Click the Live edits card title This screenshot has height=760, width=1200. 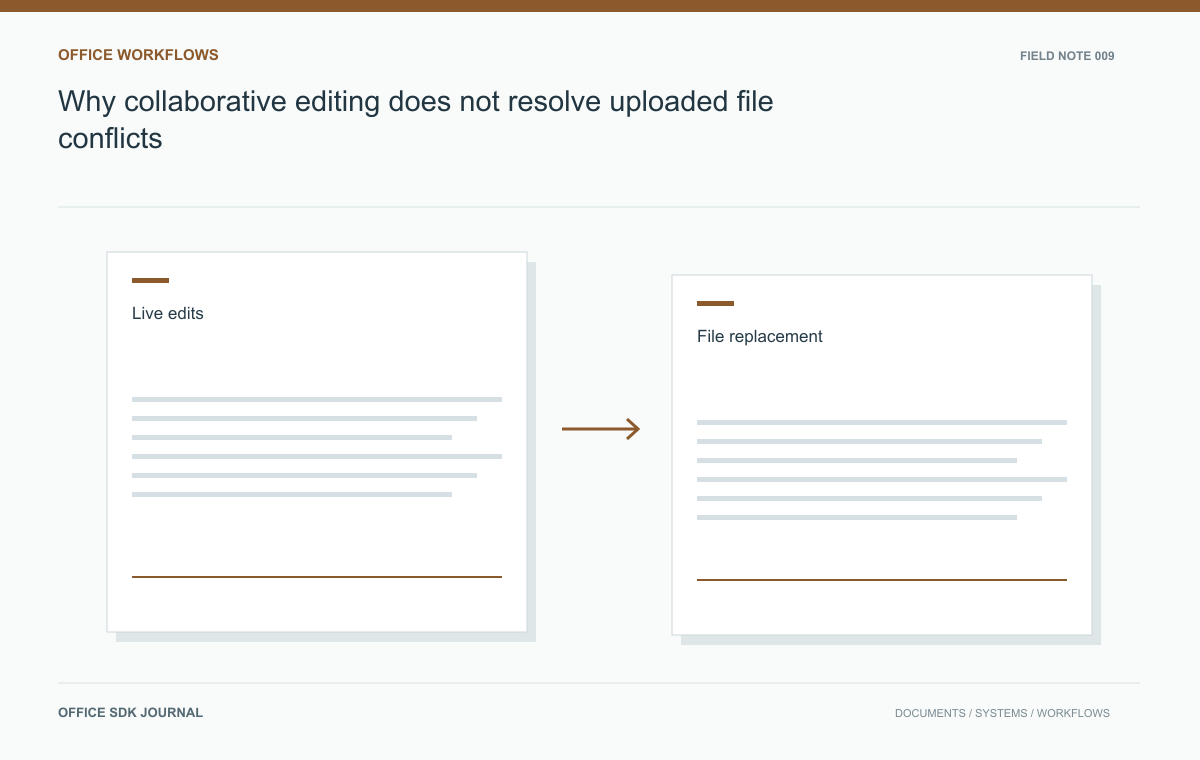pyautogui.click(x=168, y=313)
